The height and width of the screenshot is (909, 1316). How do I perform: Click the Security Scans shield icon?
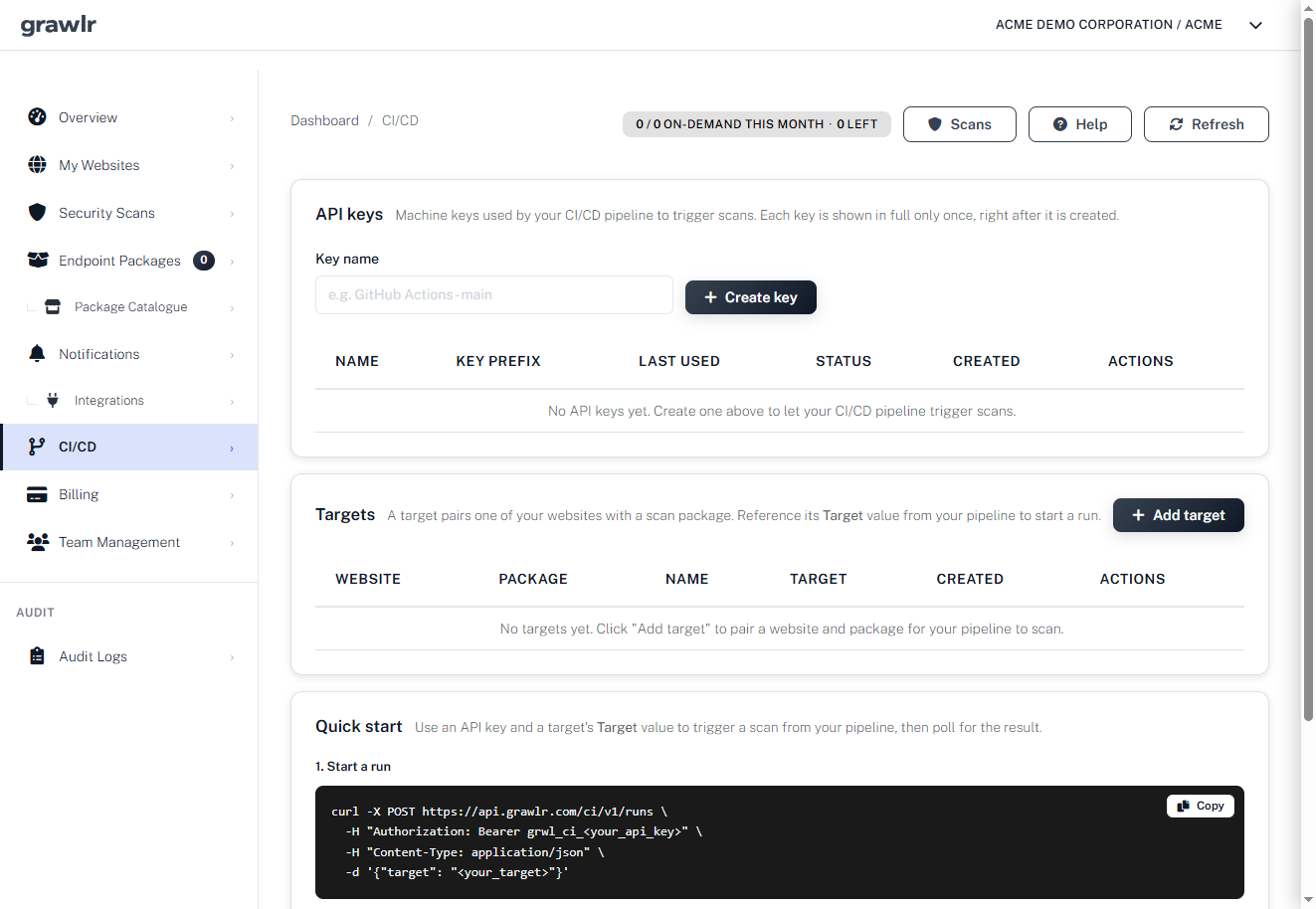pyautogui.click(x=37, y=212)
